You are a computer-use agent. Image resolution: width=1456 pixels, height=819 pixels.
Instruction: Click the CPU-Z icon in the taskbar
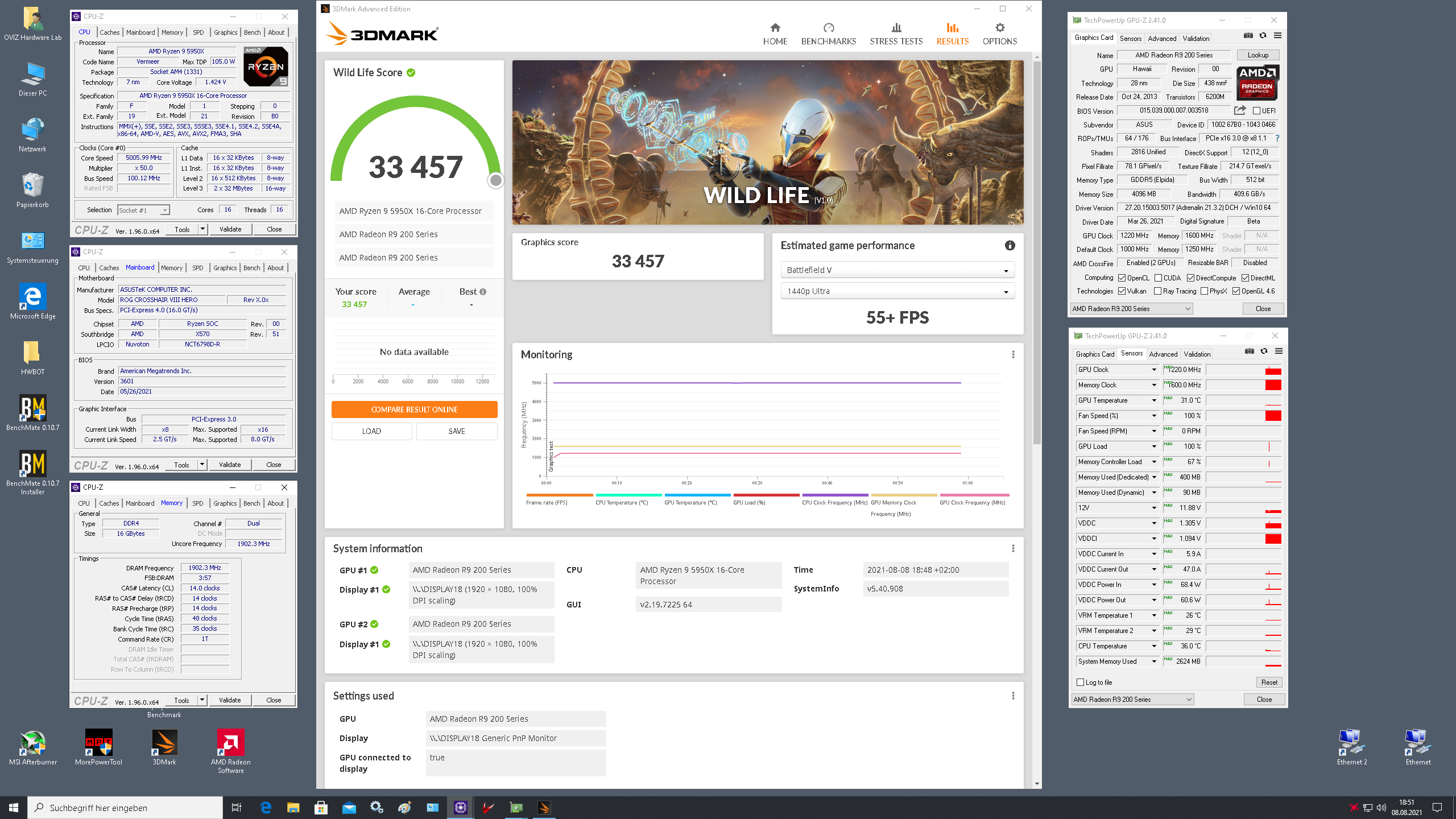click(x=461, y=808)
